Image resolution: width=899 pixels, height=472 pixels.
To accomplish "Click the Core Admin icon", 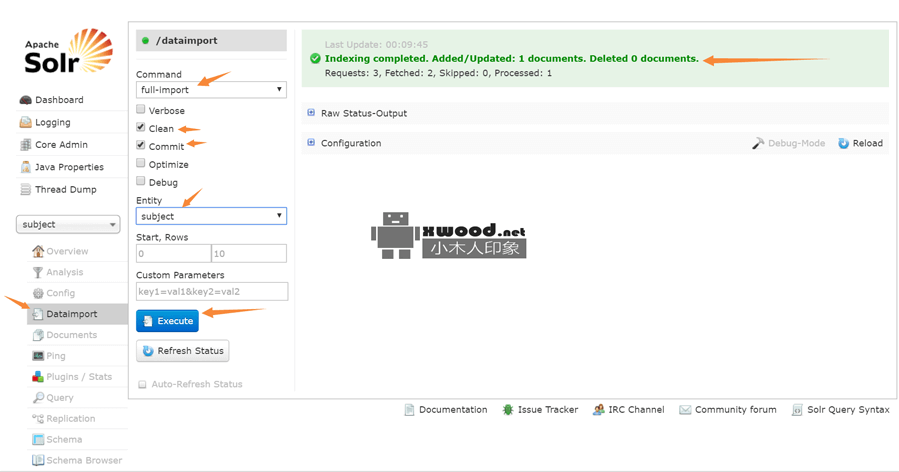I will pyautogui.click(x=26, y=145).
